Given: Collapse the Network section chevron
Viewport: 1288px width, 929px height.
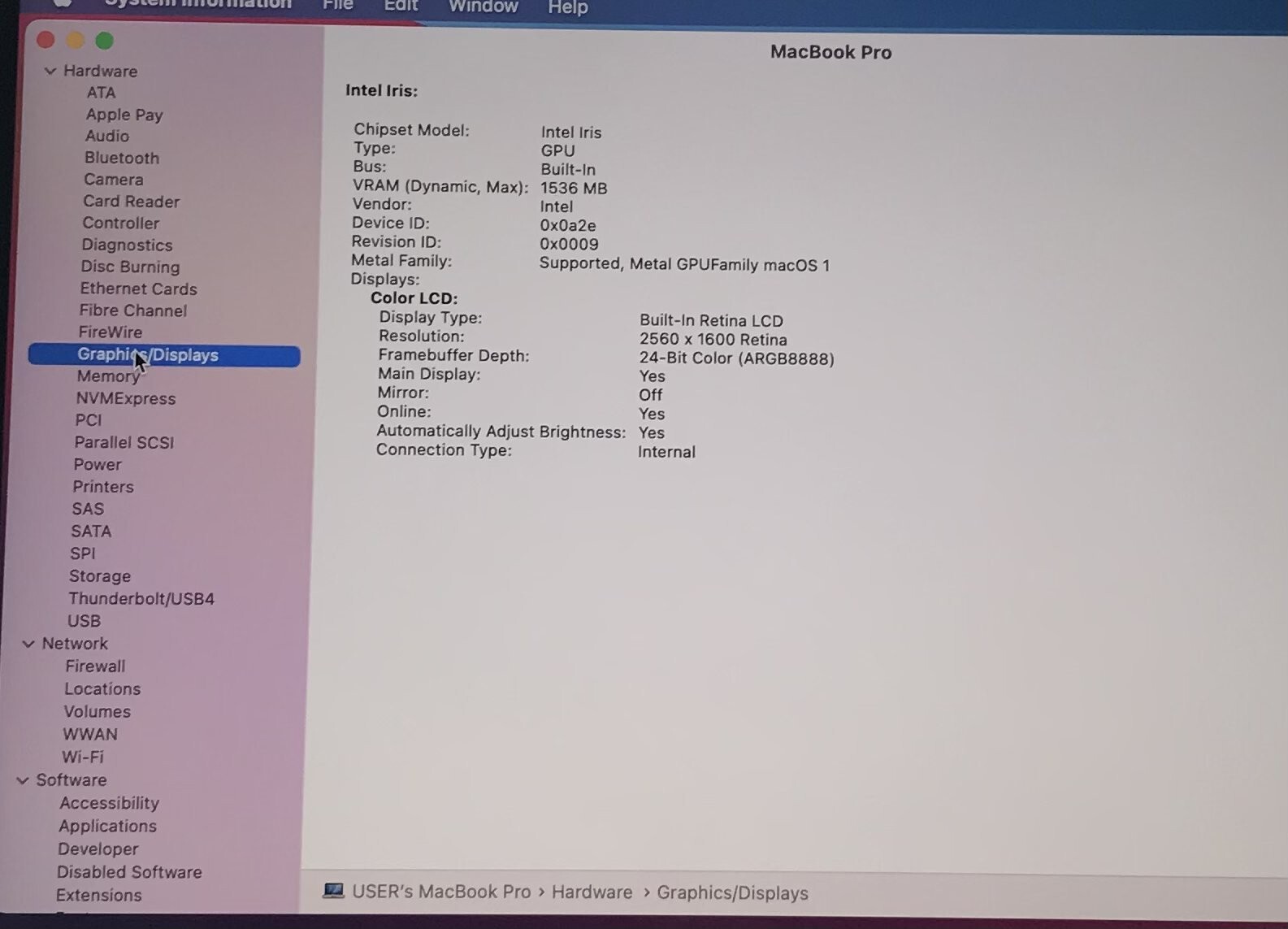Looking at the screenshot, I should click(28, 644).
